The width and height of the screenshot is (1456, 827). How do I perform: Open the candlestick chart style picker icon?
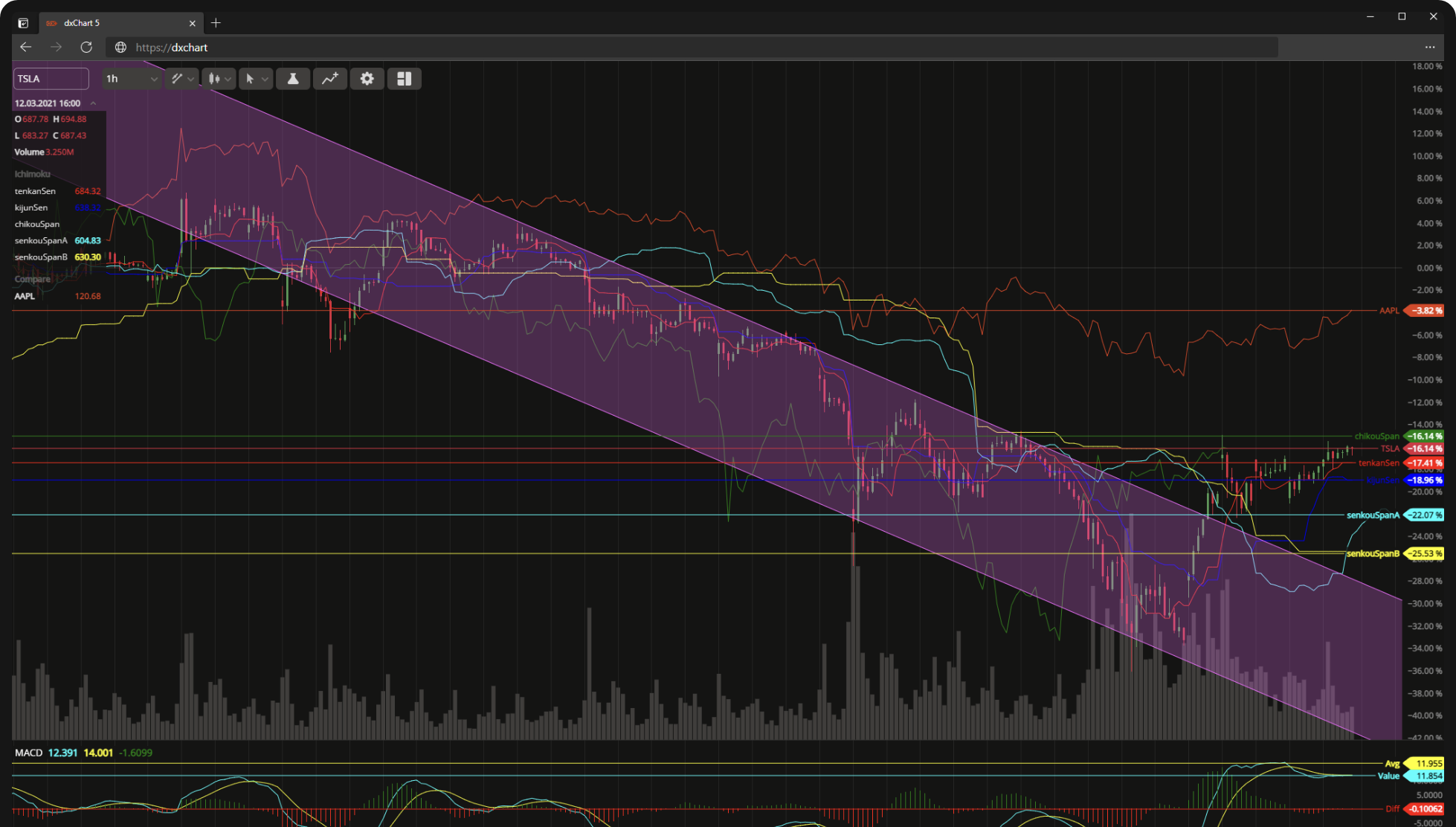click(x=215, y=78)
